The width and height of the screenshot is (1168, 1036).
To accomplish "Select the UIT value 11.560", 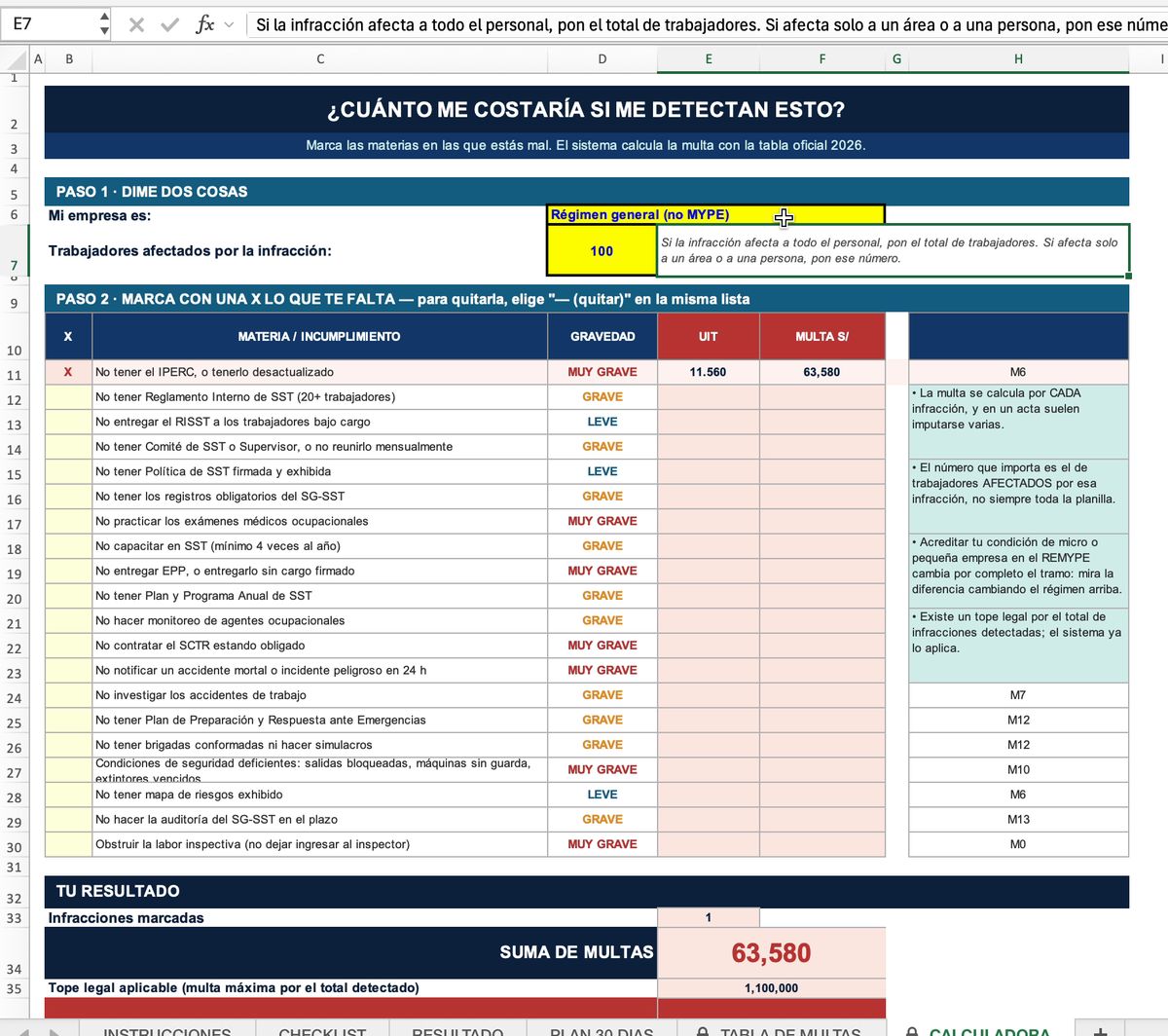I will tap(709, 372).
